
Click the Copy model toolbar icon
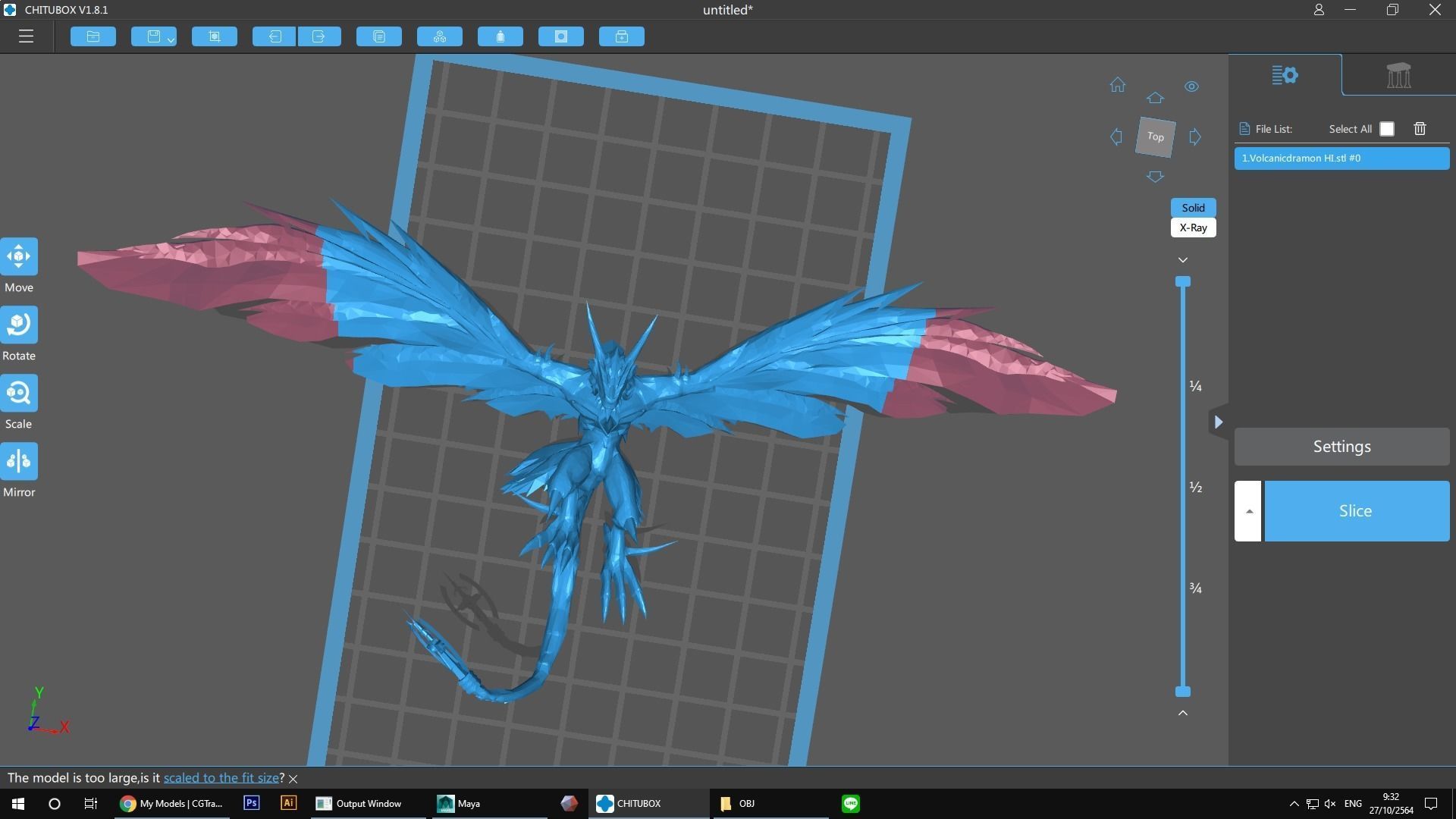tap(379, 36)
